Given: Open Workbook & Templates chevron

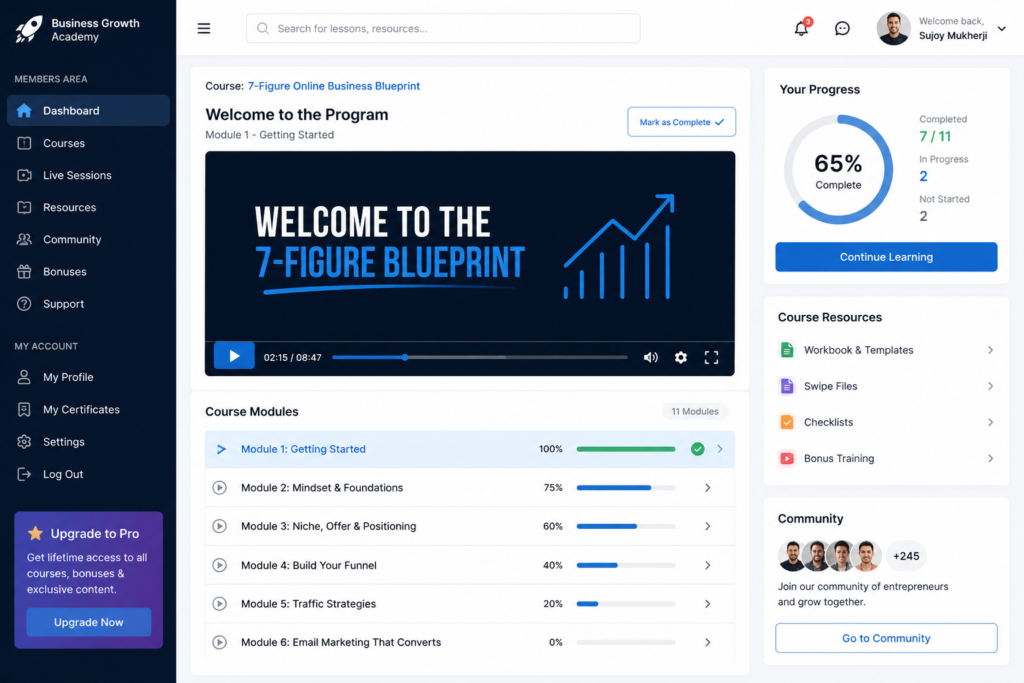Looking at the screenshot, I should pos(990,350).
